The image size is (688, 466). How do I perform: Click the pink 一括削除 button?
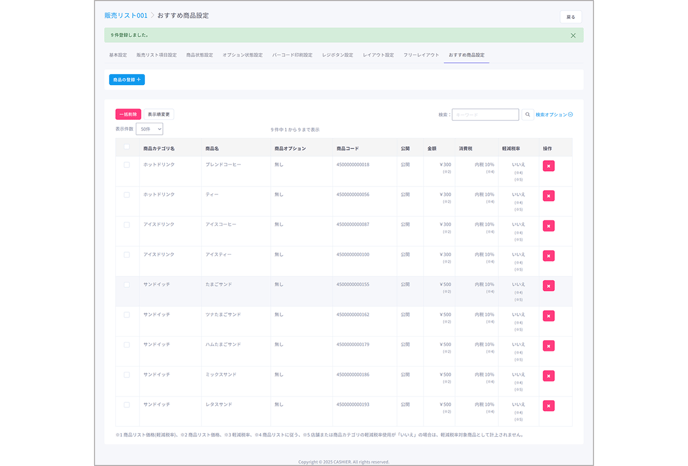(128, 114)
